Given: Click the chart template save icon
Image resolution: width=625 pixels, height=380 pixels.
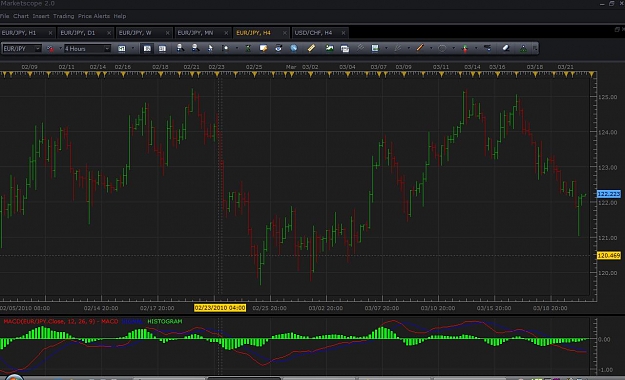Looking at the screenshot, I should pos(375,48).
